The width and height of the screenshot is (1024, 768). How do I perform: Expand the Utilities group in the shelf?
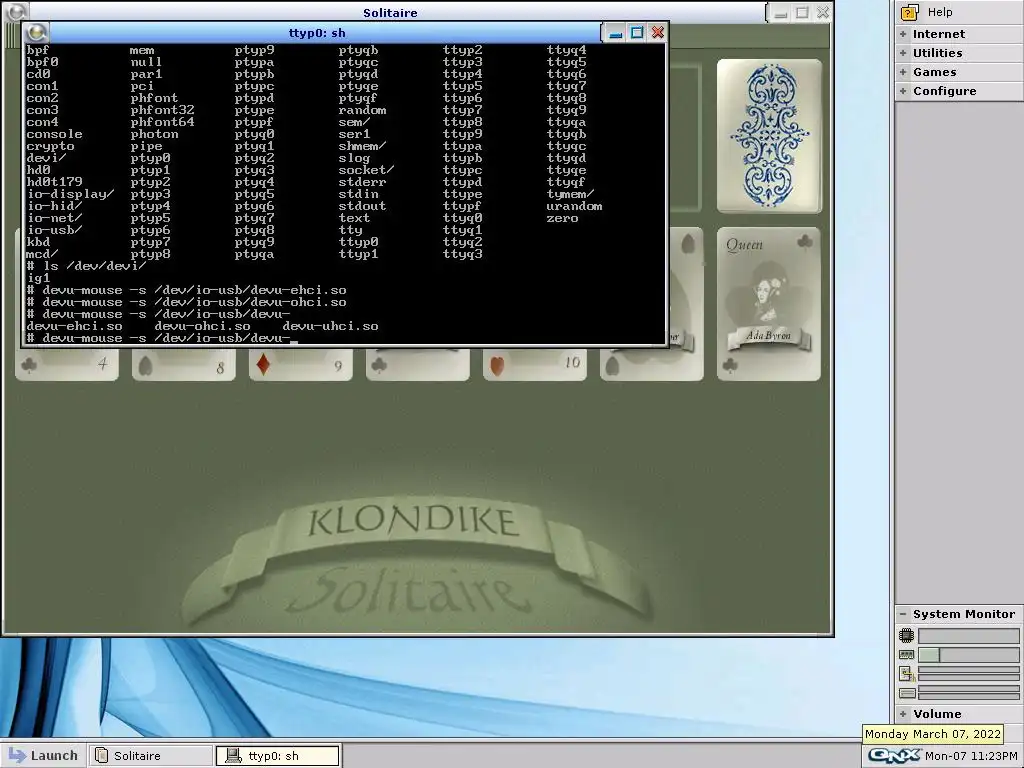pyautogui.click(x=959, y=53)
